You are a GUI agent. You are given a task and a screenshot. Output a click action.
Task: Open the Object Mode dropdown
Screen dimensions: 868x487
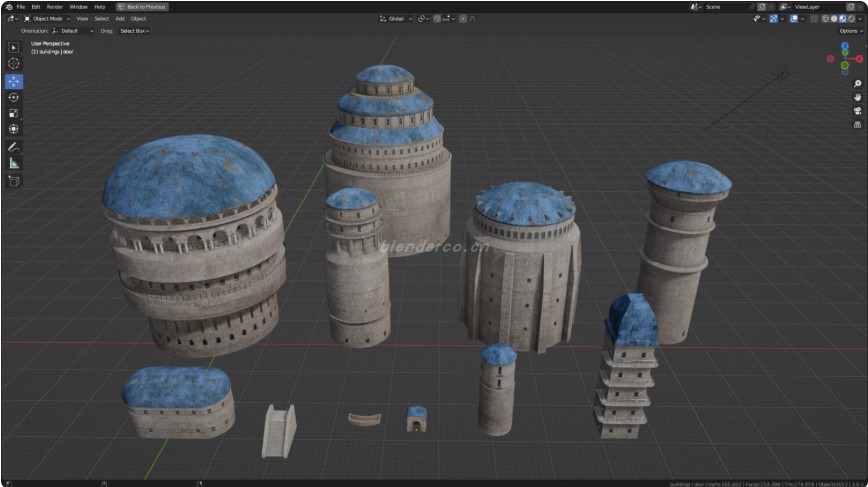pyautogui.click(x=47, y=19)
